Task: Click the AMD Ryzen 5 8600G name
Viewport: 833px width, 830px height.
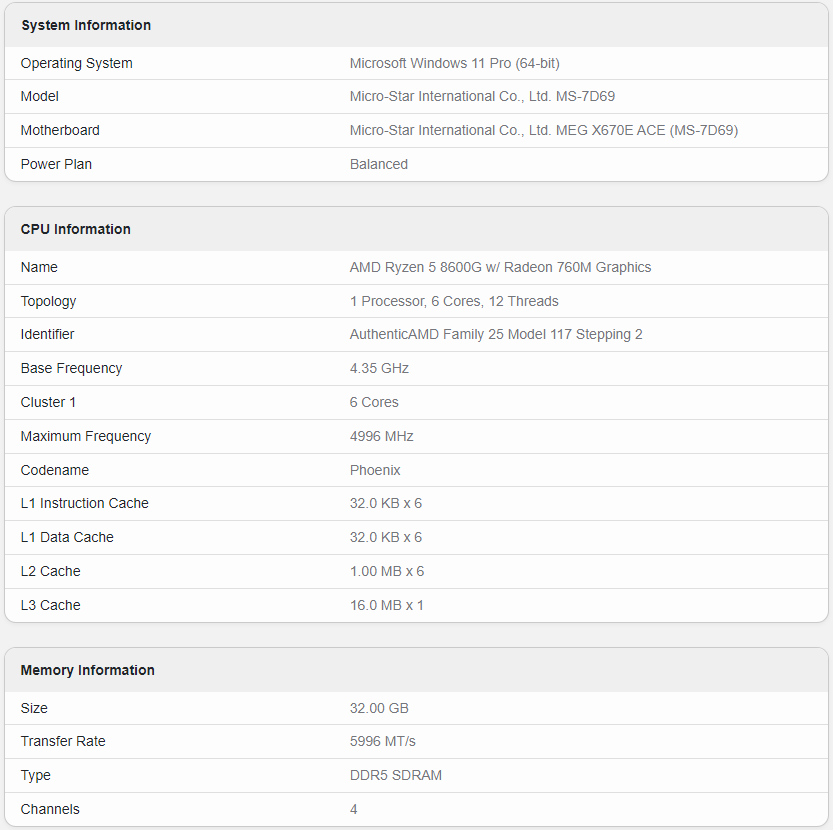Action: pos(500,267)
